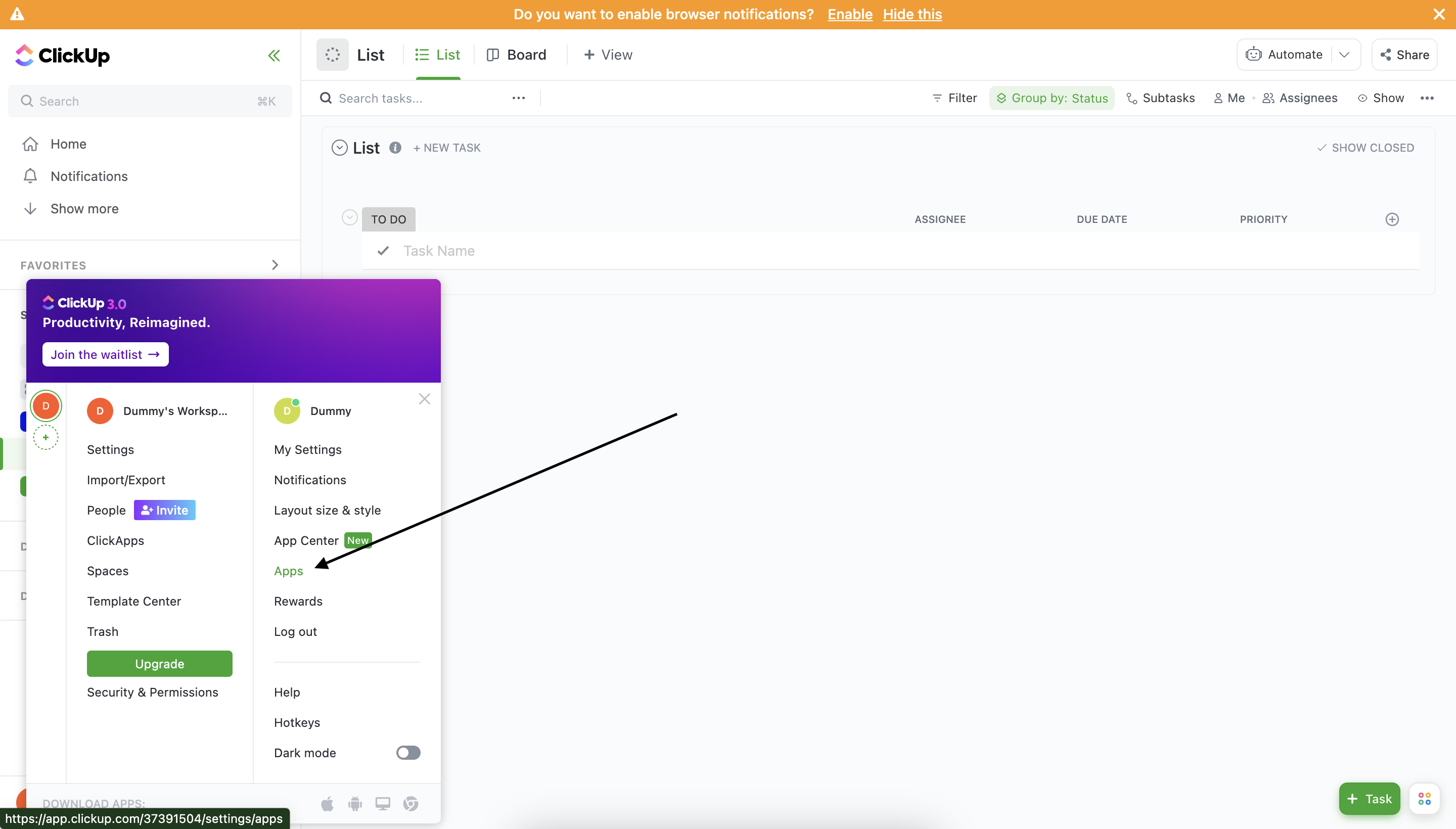Click the desktop download app icon

(383, 803)
